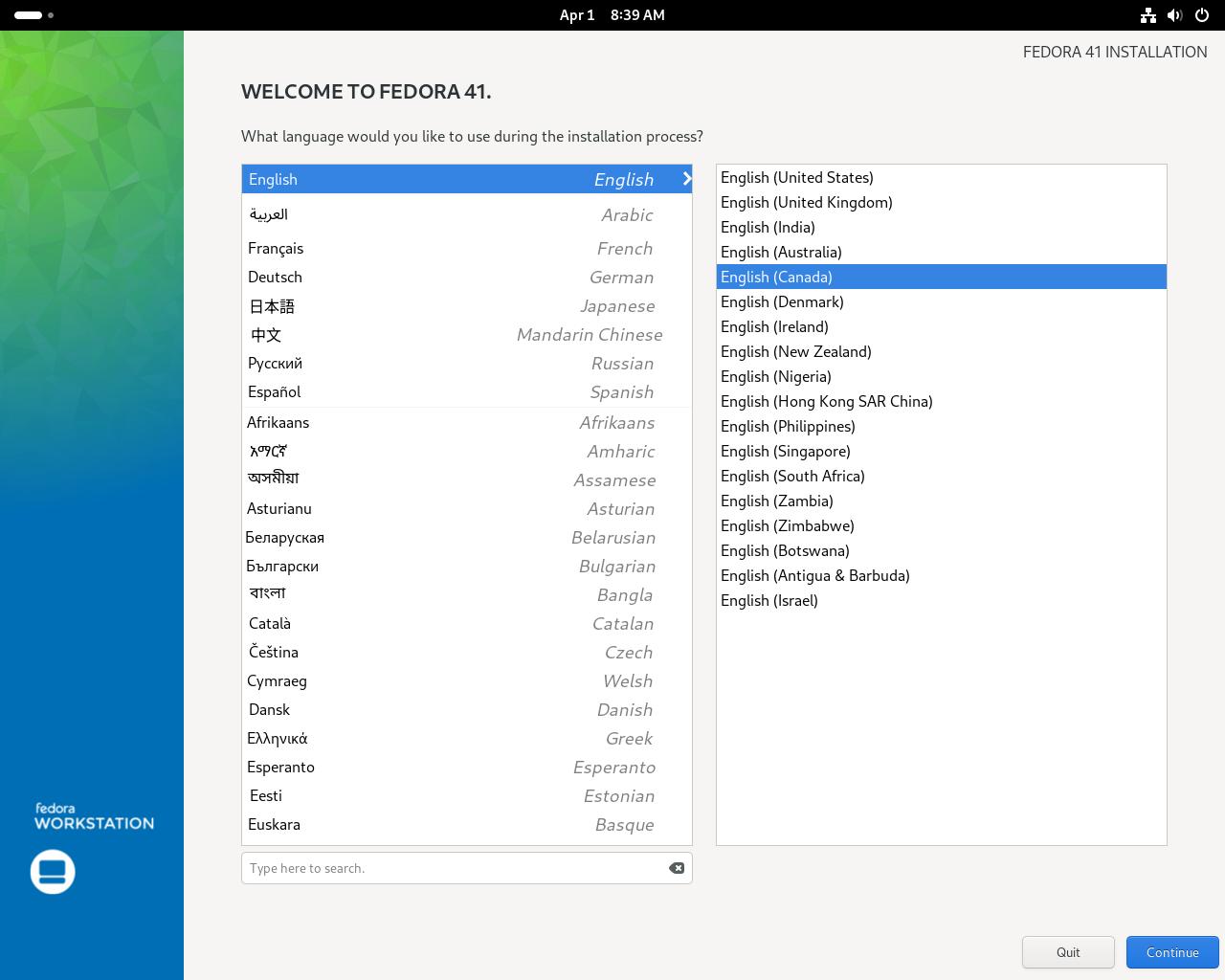Select the Català (Catalan) language row

[x=467, y=623]
